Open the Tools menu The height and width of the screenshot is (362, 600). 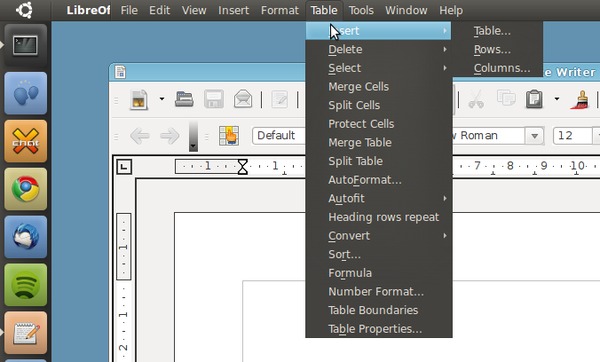click(x=361, y=10)
